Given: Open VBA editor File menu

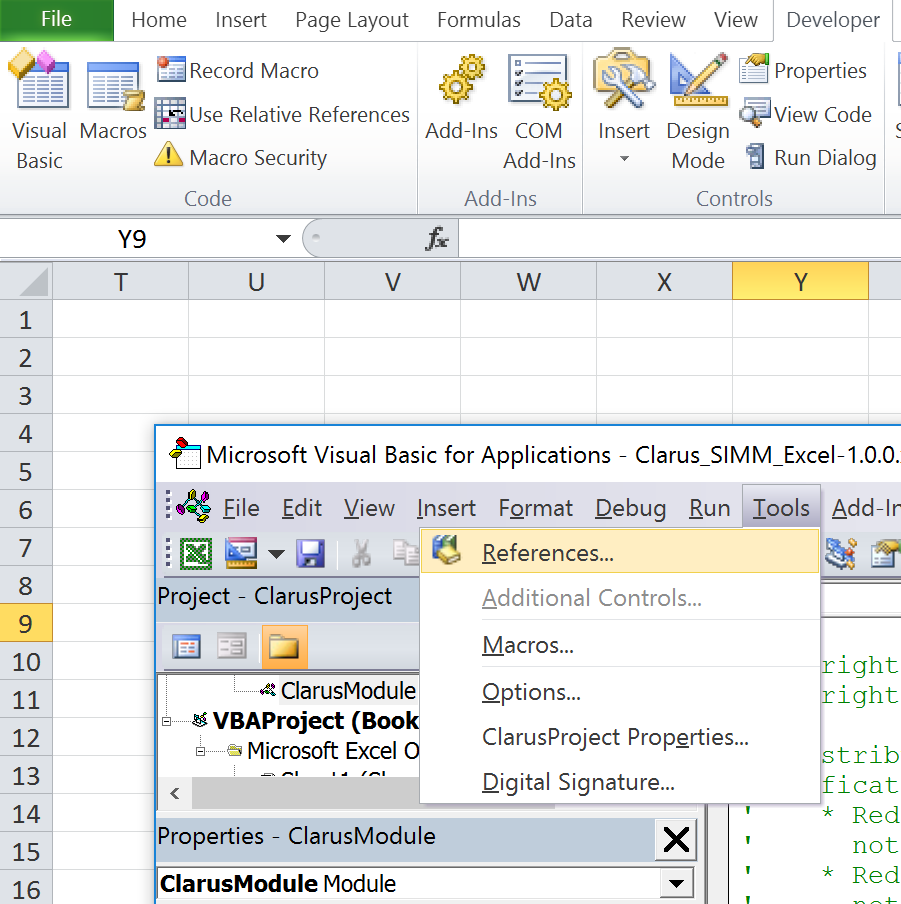Looking at the screenshot, I should point(241,508).
